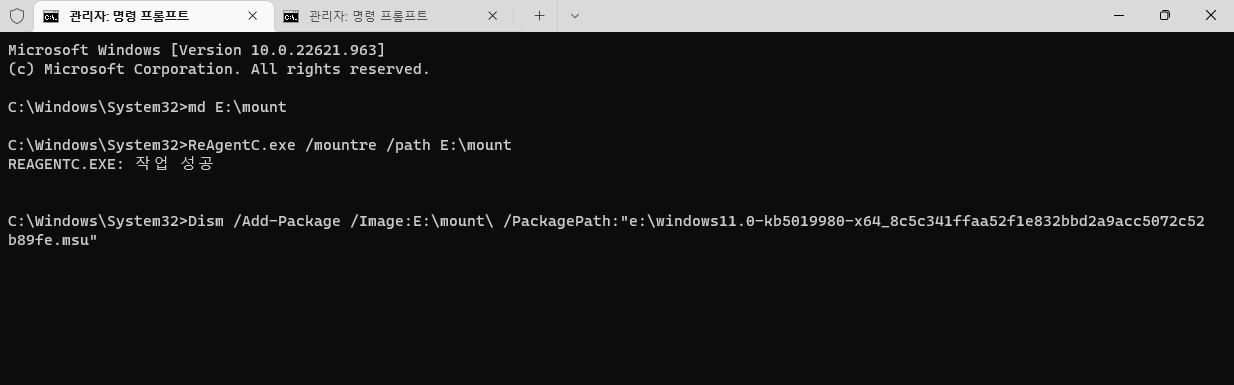Viewport: 1234px width, 385px height.
Task: Close the inactive second 명령 프롬프트 tab
Action: (x=492, y=16)
